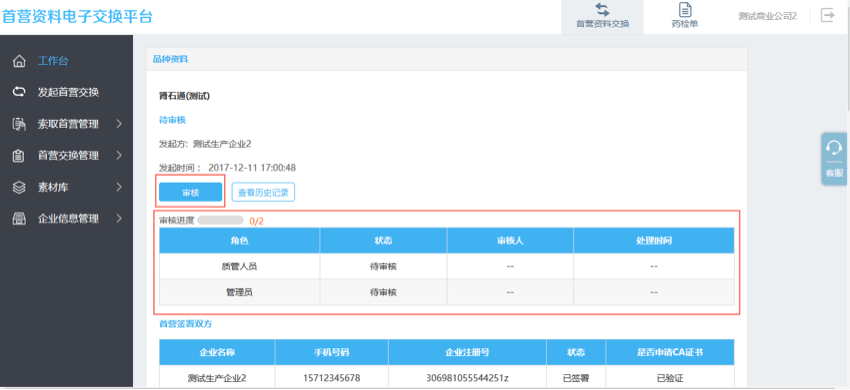Click the 企业名称 column header
This screenshot has height=390, width=850.
217,352
